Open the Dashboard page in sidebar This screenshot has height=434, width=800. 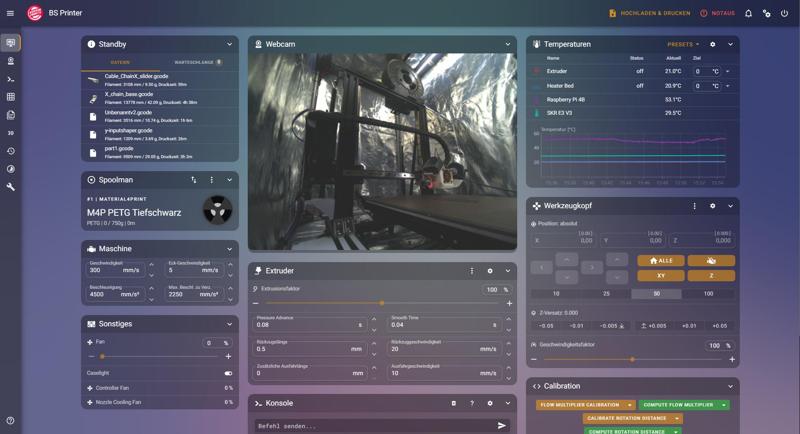pos(11,43)
